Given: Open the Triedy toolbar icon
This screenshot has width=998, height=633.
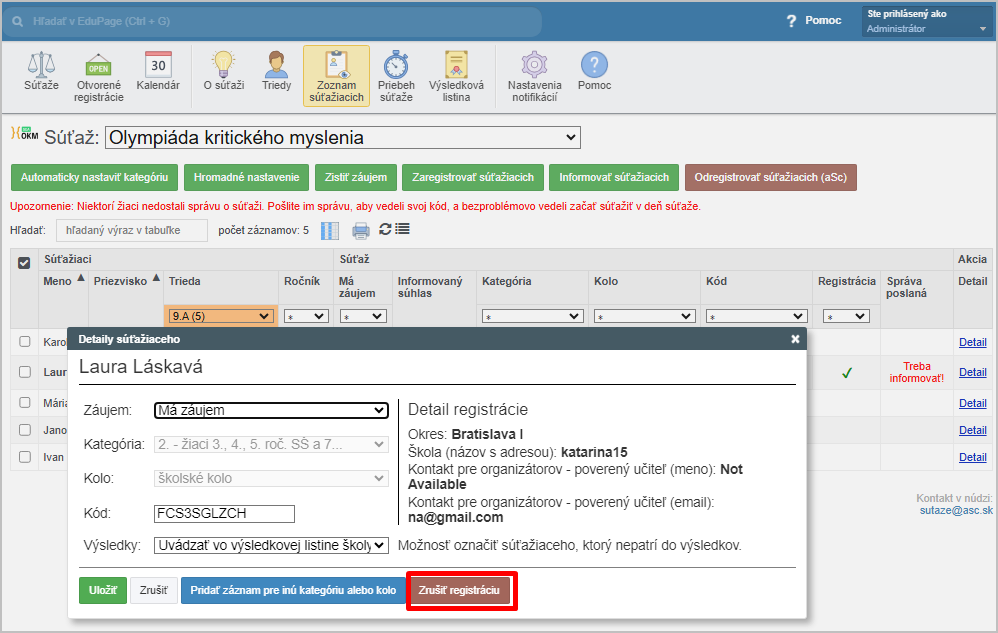Looking at the screenshot, I should click(276, 72).
